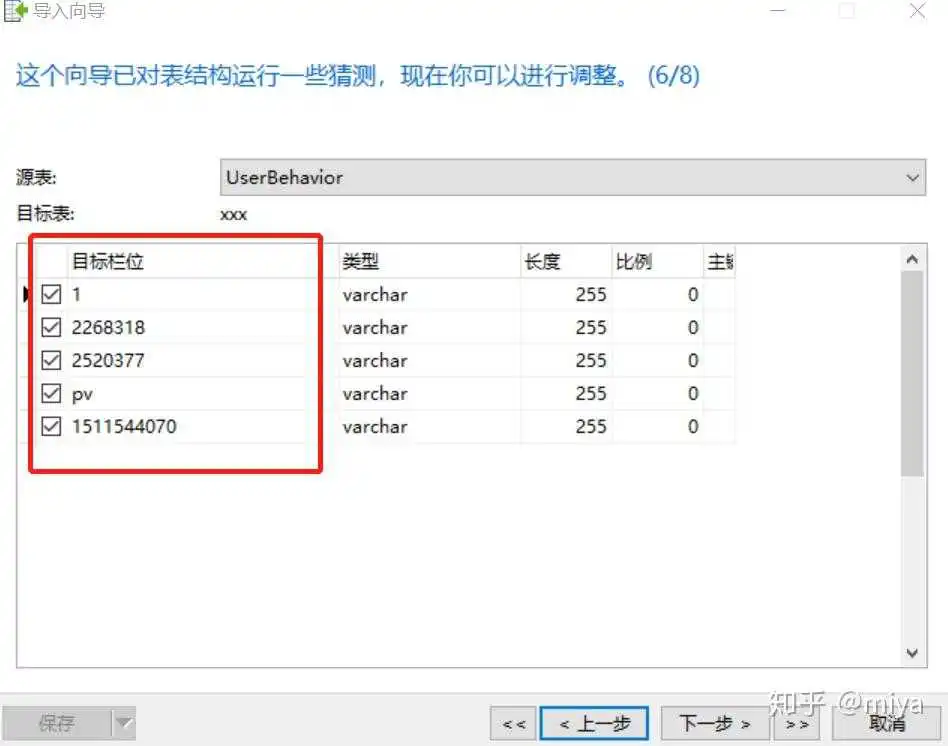Jump to last step with >> button

(x=797, y=723)
